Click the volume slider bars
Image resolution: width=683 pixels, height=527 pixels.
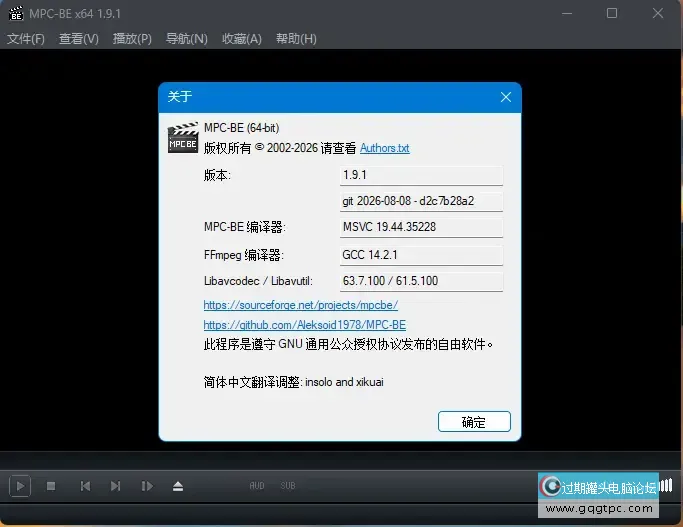click(666, 485)
